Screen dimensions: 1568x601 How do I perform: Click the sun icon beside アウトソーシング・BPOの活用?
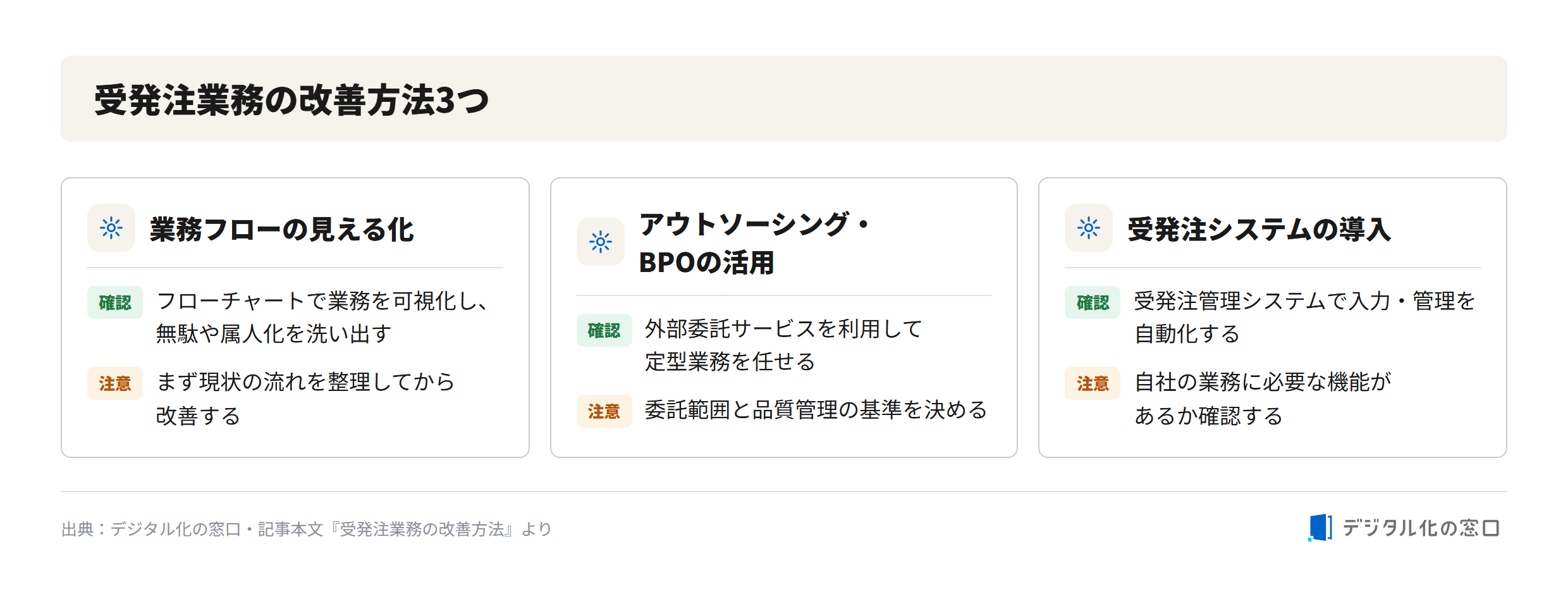pyautogui.click(x=601, y=242)
